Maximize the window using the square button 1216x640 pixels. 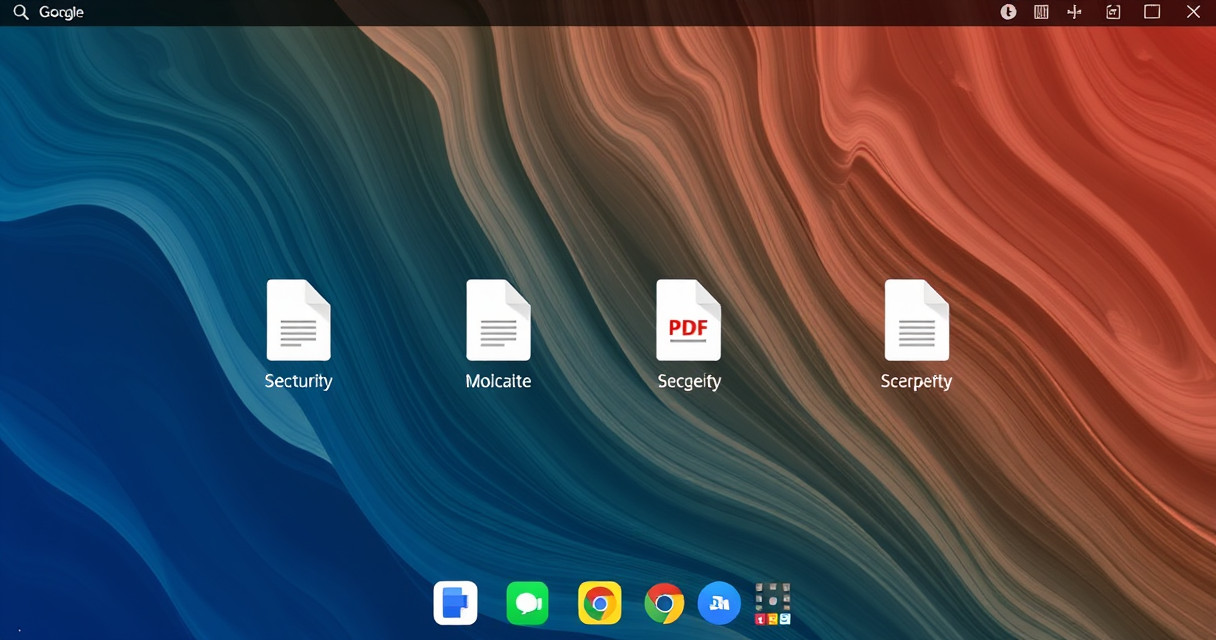(1152, 12)
